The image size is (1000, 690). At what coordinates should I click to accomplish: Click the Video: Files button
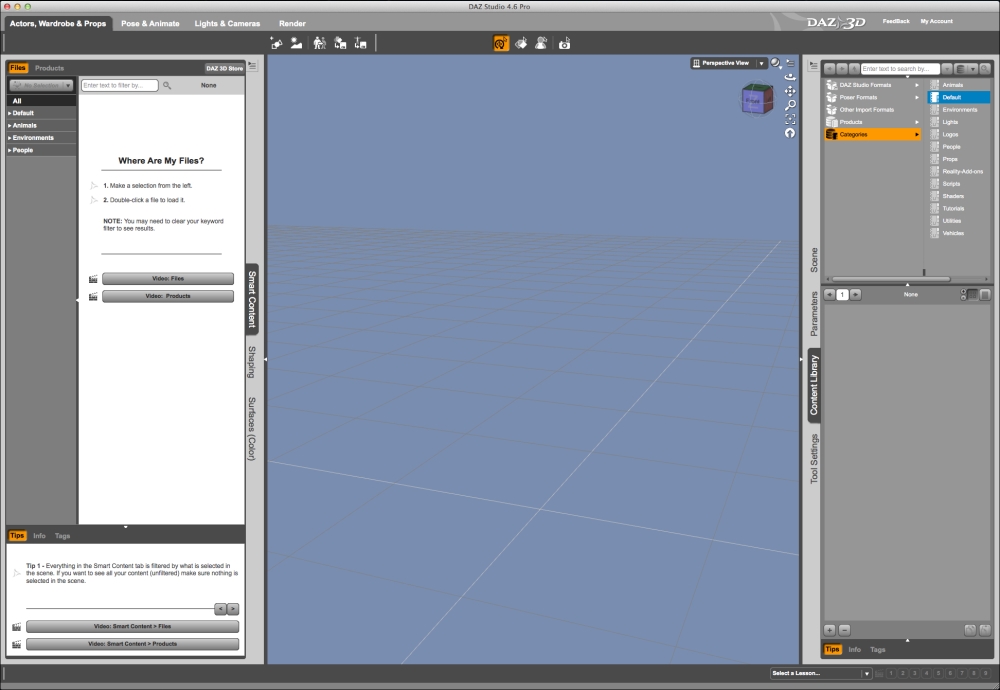pyautogui.click(x=168, y=279)
